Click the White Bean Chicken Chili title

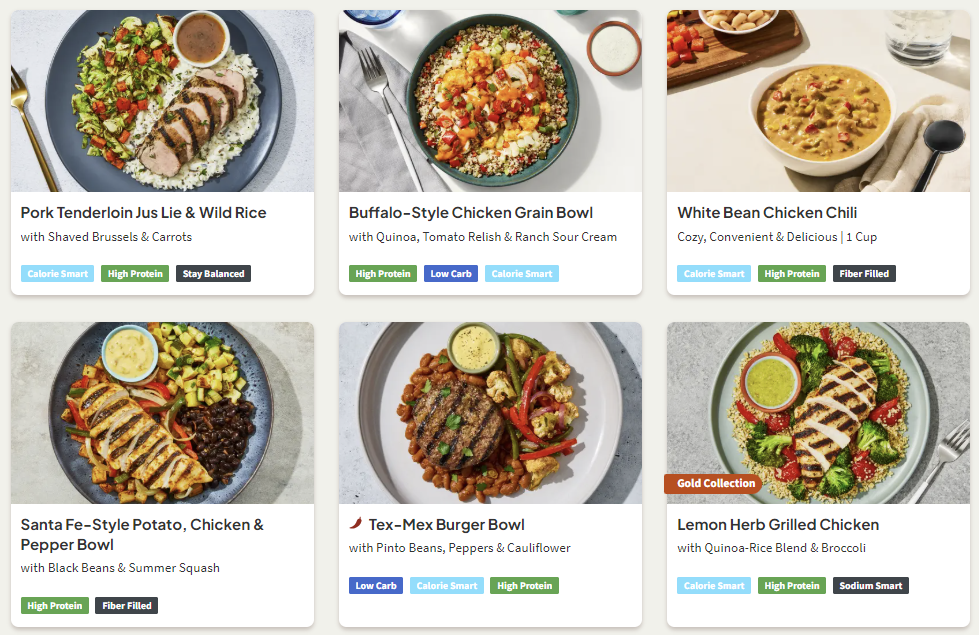[x=767, y=213]
